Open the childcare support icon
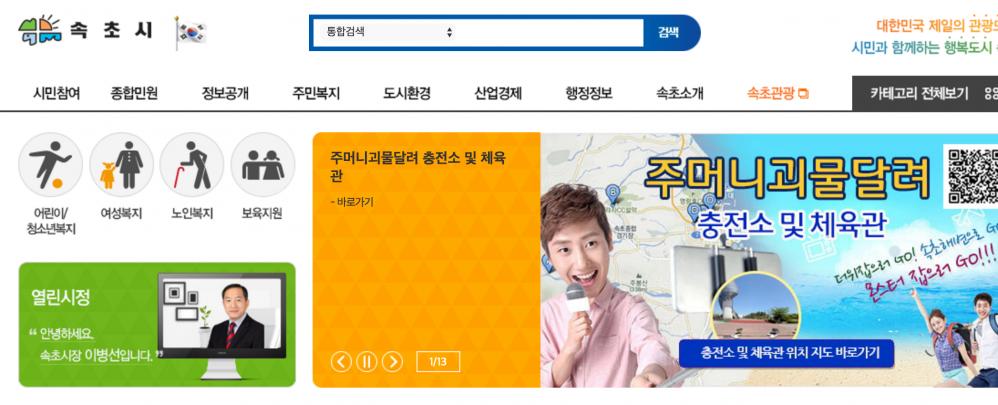Viewport: 998px width, 405px height. point(262,164)
